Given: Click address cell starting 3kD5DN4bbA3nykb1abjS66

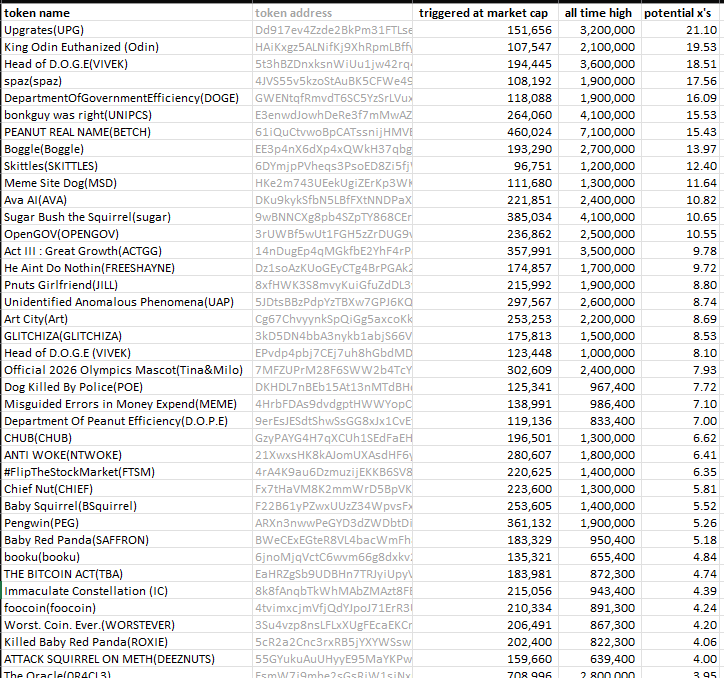Looking at the screenshot, I should tap(332, 336).
